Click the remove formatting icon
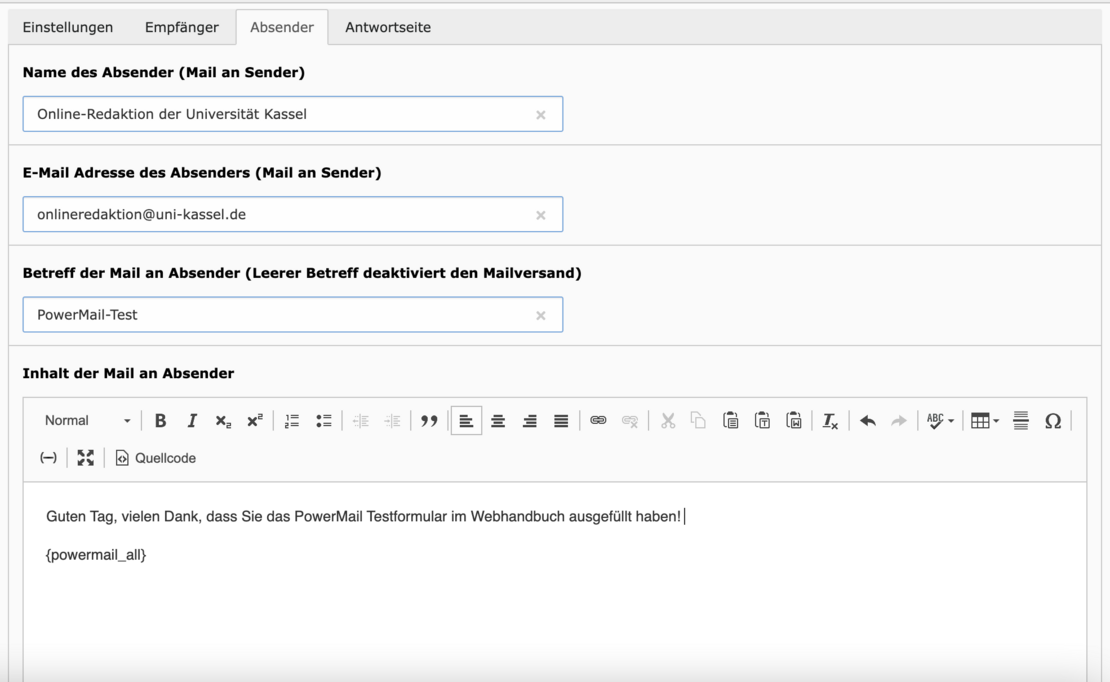 pos(830,421)
